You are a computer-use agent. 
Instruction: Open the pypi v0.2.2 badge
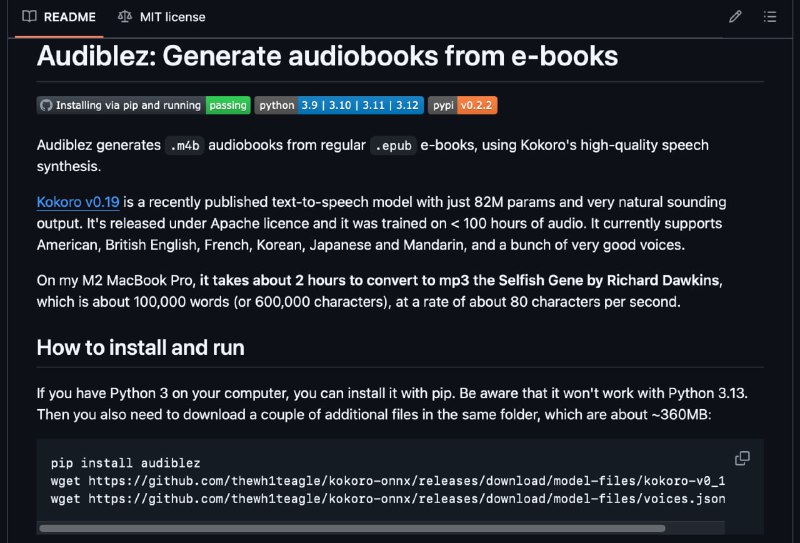pos(463,105)
